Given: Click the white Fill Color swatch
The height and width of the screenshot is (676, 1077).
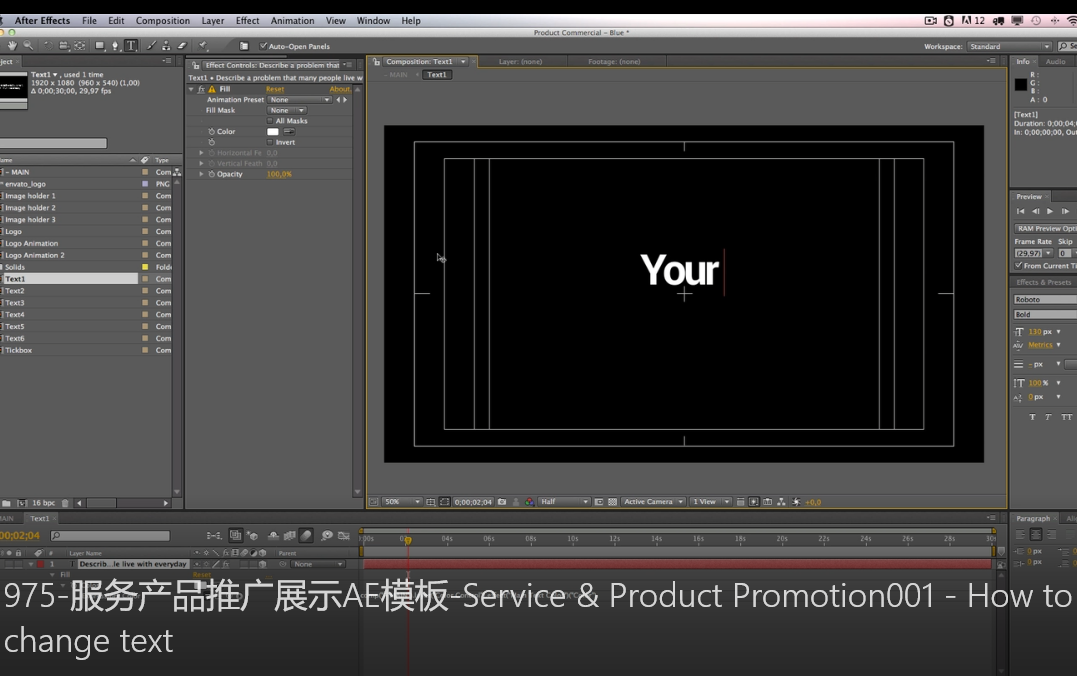Looking at the screenshot, I should tap(273, 132).
